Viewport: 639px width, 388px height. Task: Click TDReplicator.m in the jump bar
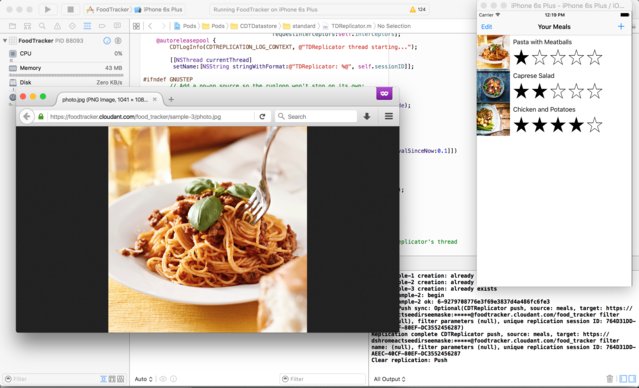click(x=347, y=26)
